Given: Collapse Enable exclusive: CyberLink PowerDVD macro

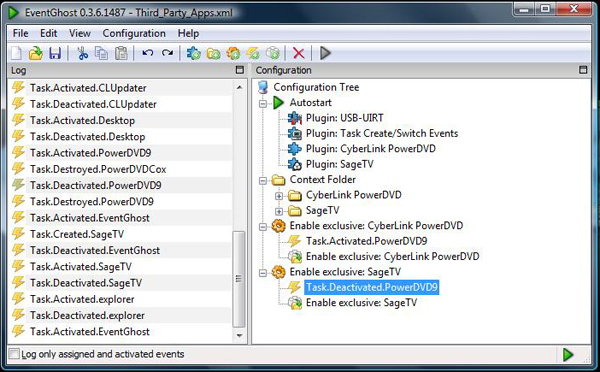Looking at the screenshot, I should 263,227.
